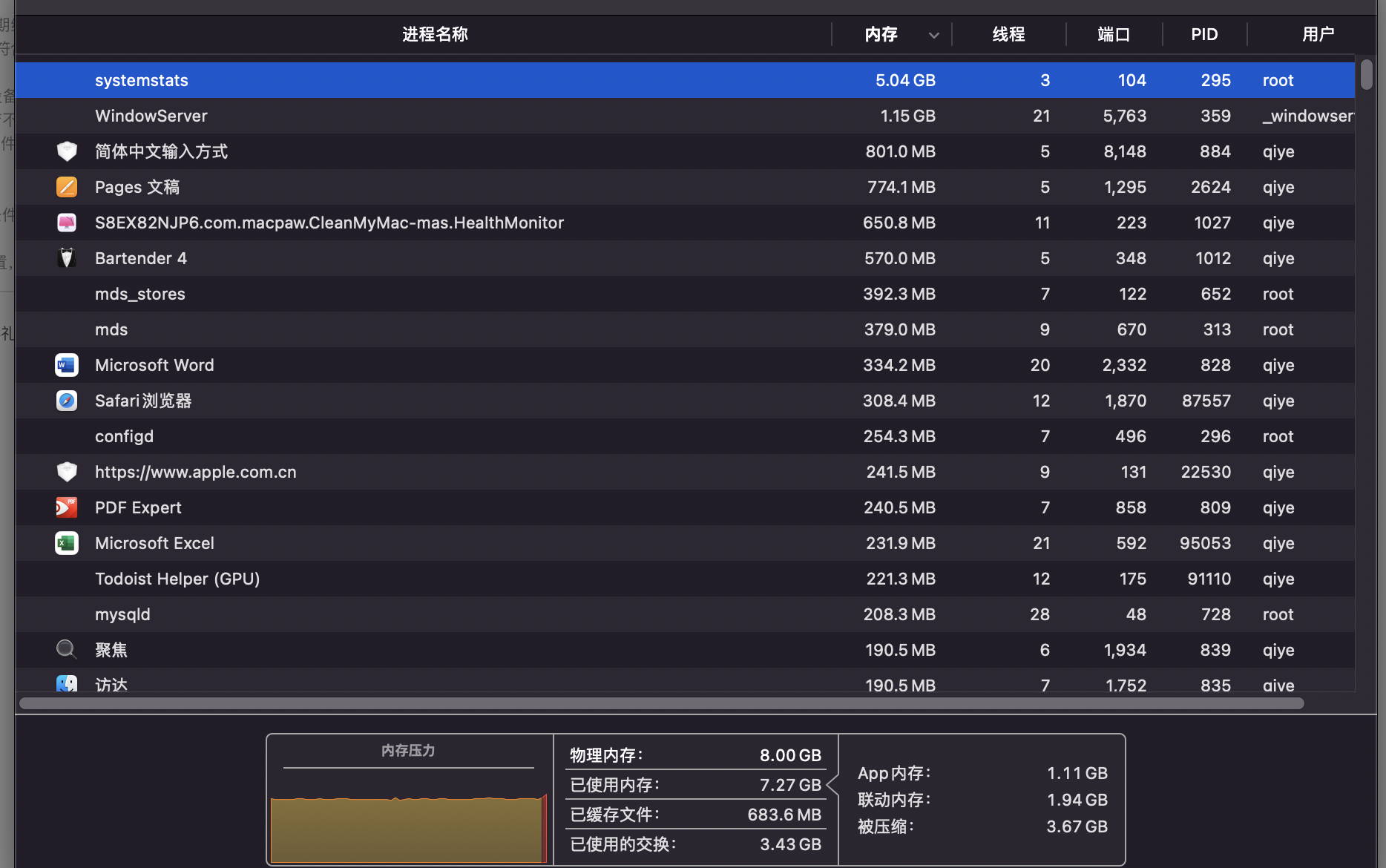Select the 简体中文输入方式 process name
The image size is (1386, 868).
[161, 151]
